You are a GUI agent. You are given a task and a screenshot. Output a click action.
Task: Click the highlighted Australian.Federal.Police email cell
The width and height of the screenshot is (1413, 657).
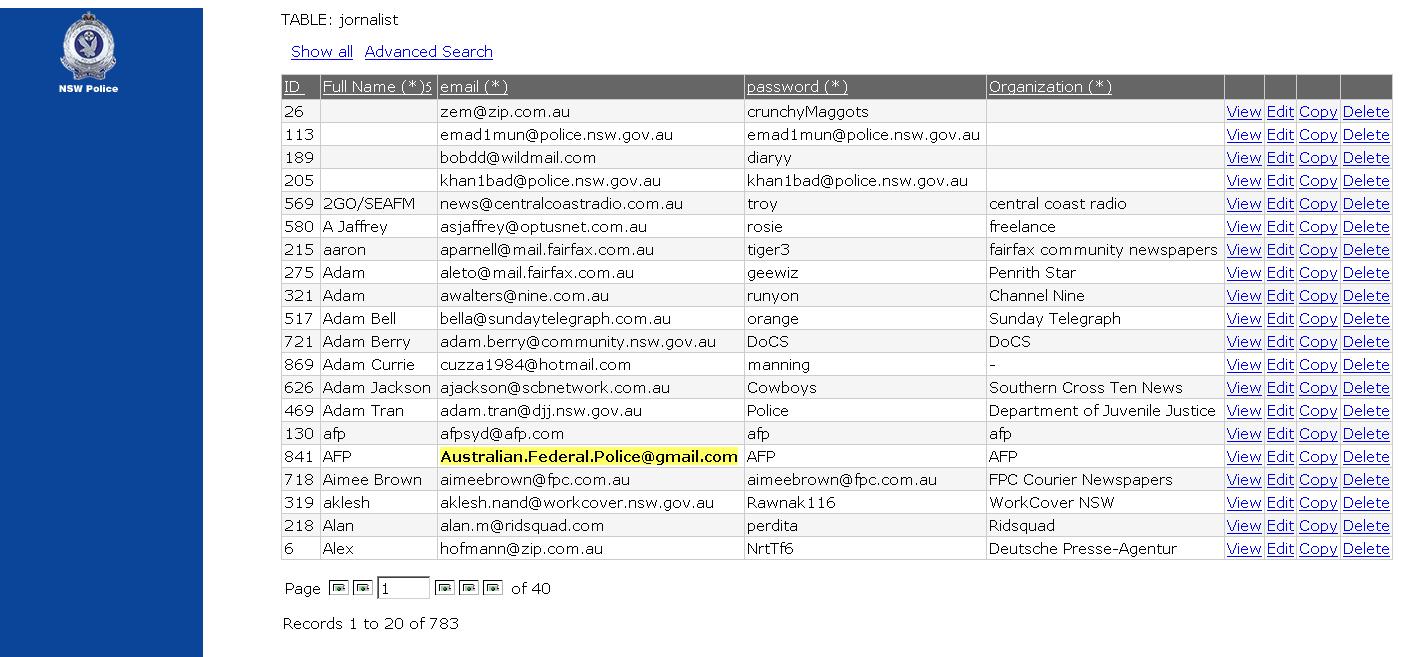[588, 457]
